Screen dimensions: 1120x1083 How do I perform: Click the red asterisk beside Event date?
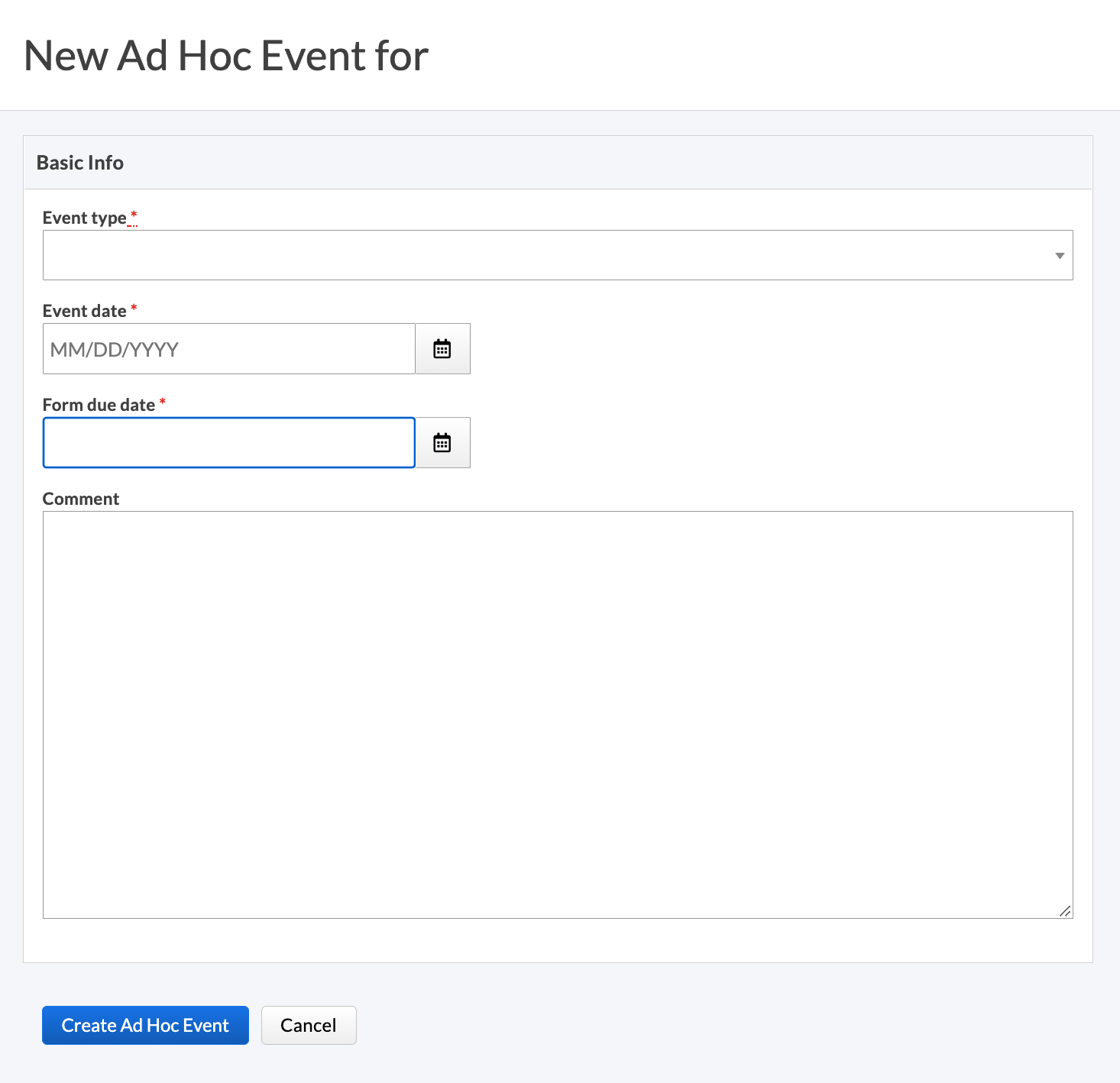134,308
